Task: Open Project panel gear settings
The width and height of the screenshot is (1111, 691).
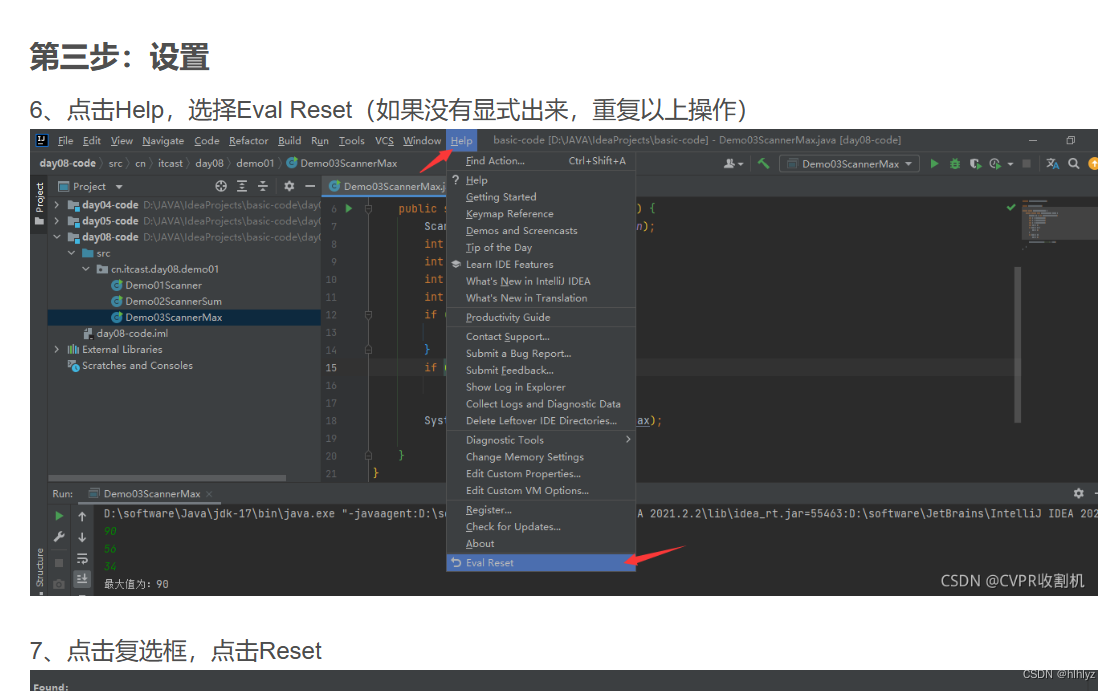Action: pyautogui.click(x=289, y=186)
